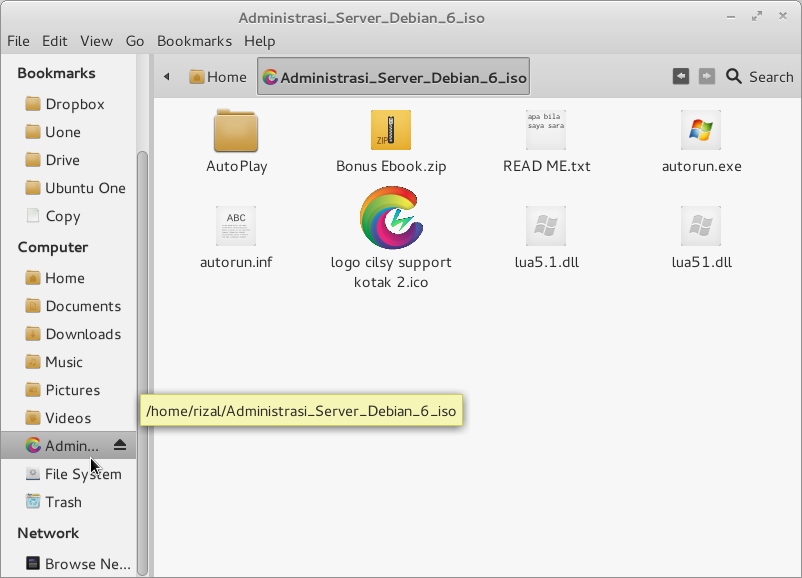Open the Bookmarks menu

click(194, 41)
